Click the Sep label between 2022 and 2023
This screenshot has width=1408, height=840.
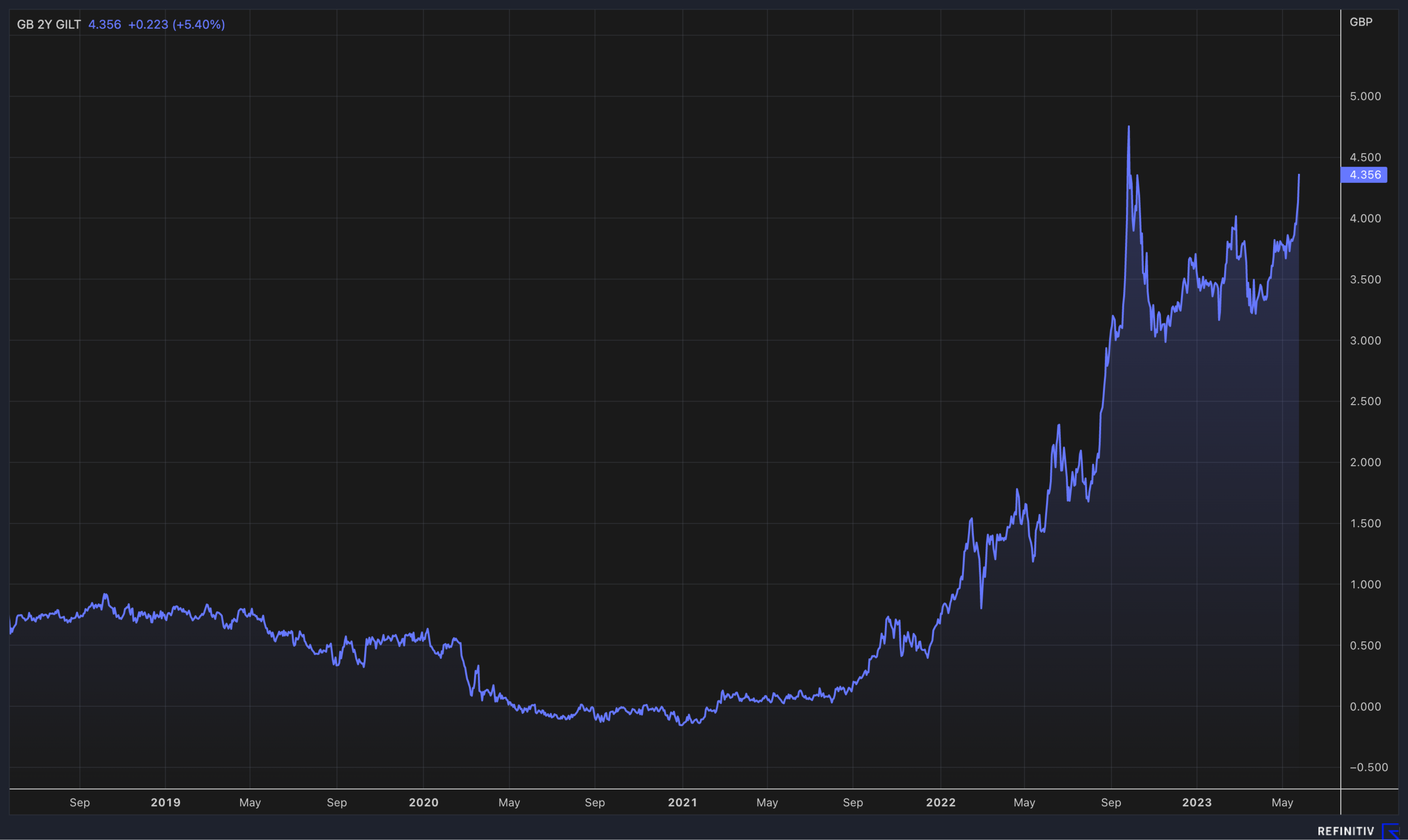click(1111, 803)
